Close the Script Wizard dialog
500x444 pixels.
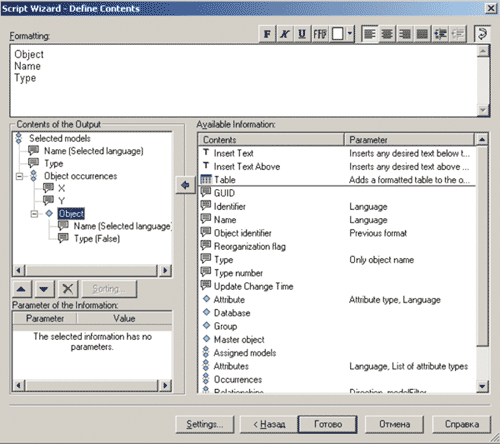(x=491, y=8)
